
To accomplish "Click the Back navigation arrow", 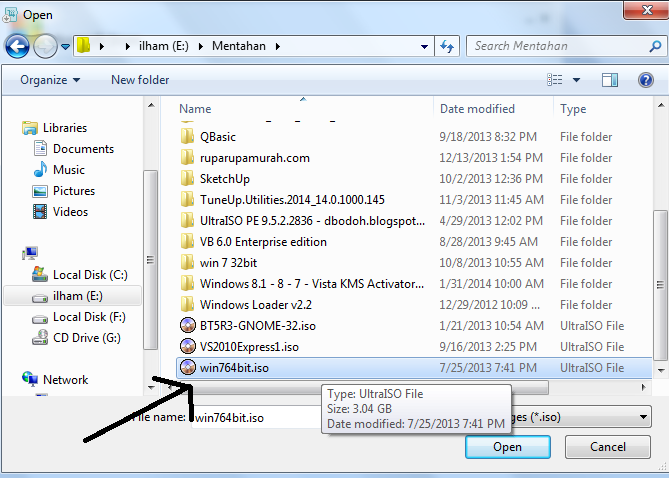I will pyautogui.click(x=17, y=46).
